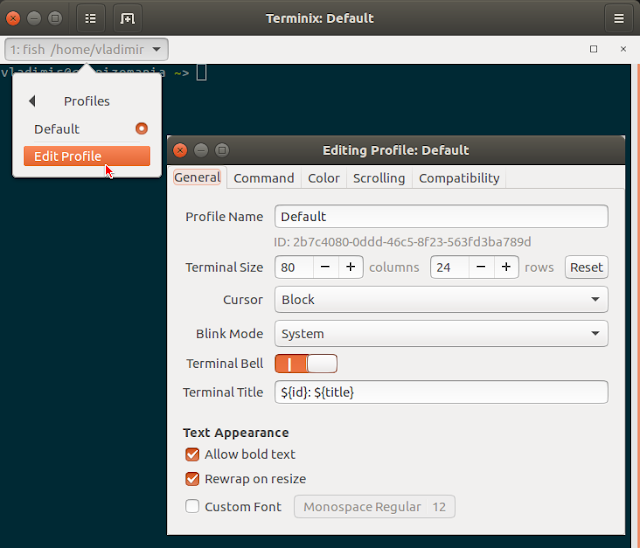Screen dimensions: 640x548
Task: Close the Editing Profile dialog
Action: [x=180, y=150]
